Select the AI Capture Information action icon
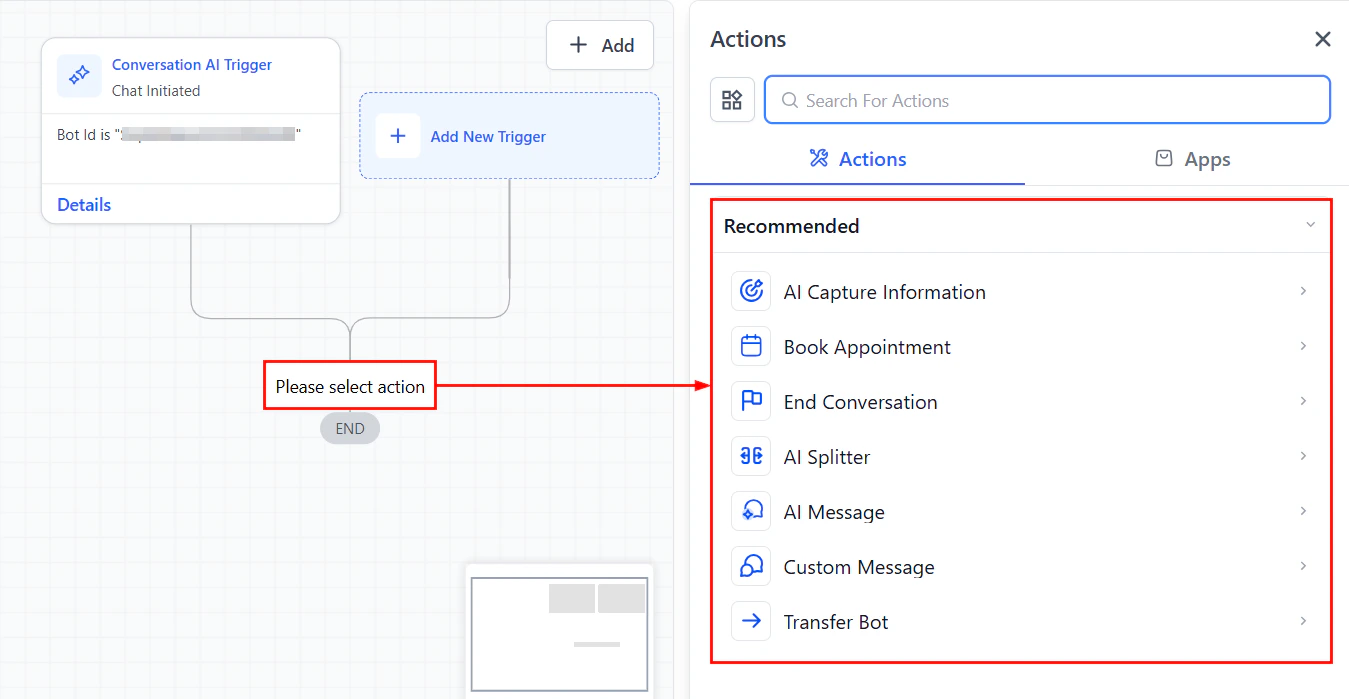This screenshot has height=699, width=1349. click(751, 291)
